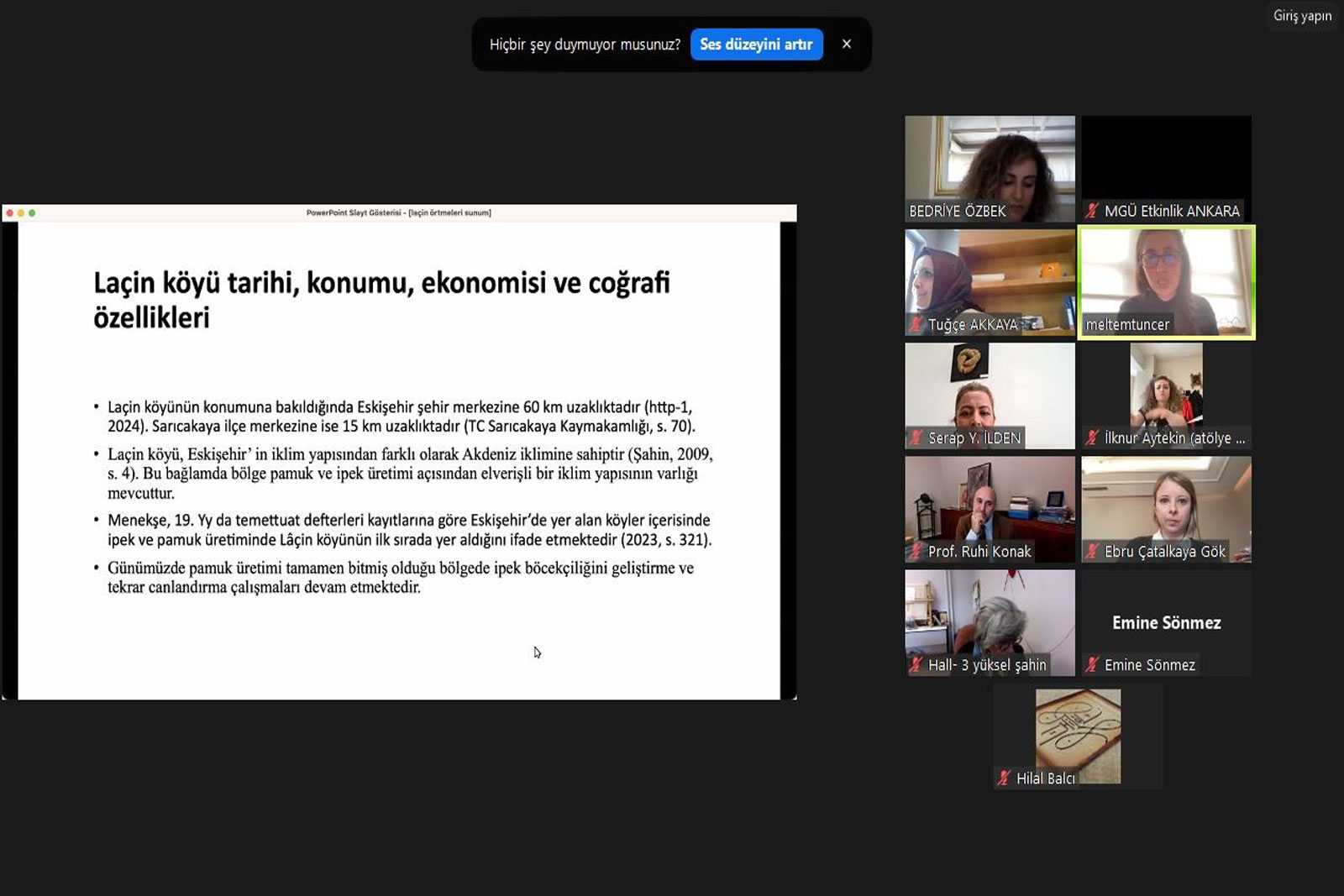
Task: Click Prof. Ruhi Konak's muted mic icon
Action: tap(916, 552)
